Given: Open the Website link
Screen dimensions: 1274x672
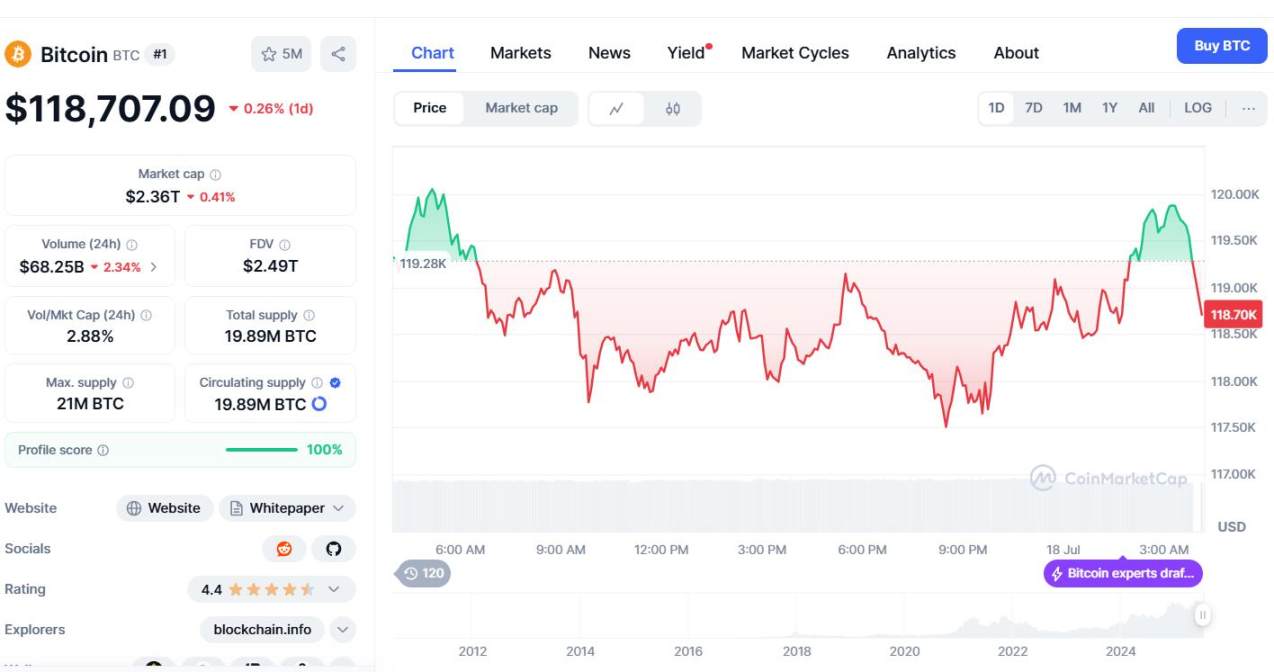Looking at the screenshot, I should tap(165, 508).
